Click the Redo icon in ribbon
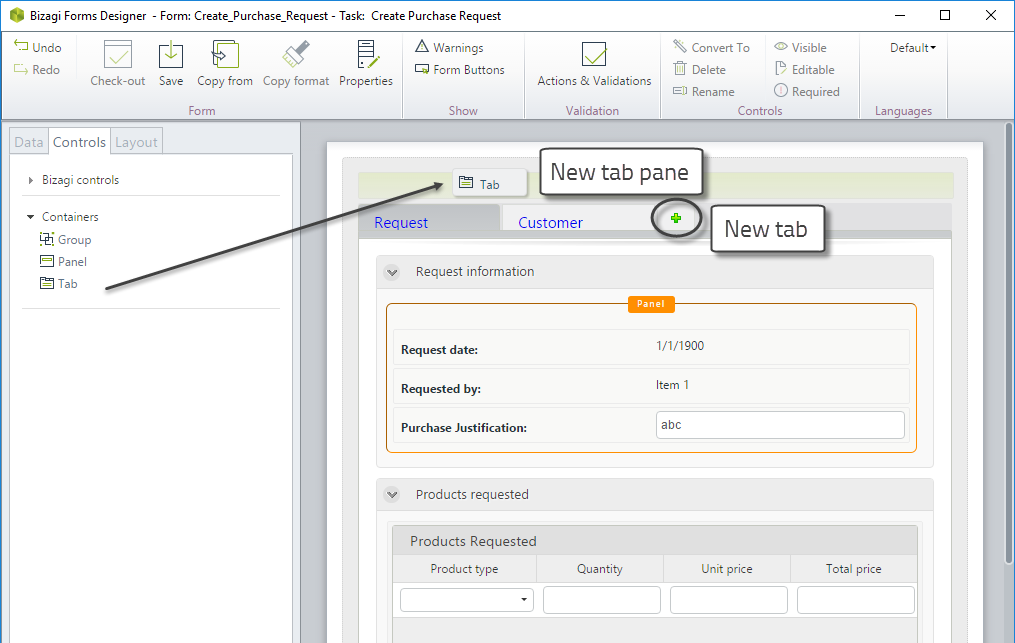Image resolution: width=1015 pixels, height=643 pixels. [x=21, y=69]
